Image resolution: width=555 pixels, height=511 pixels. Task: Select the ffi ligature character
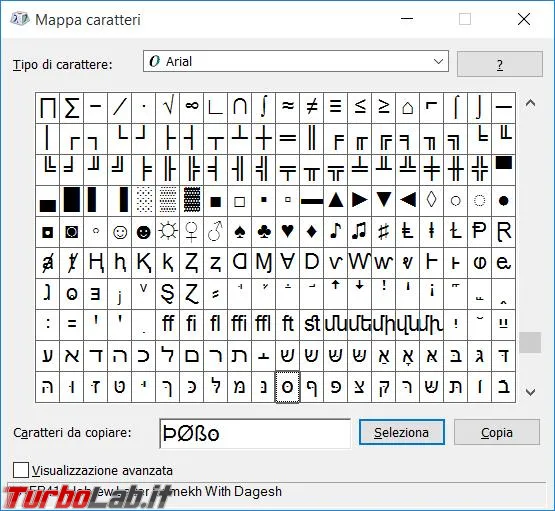click(x=240, y=325)
